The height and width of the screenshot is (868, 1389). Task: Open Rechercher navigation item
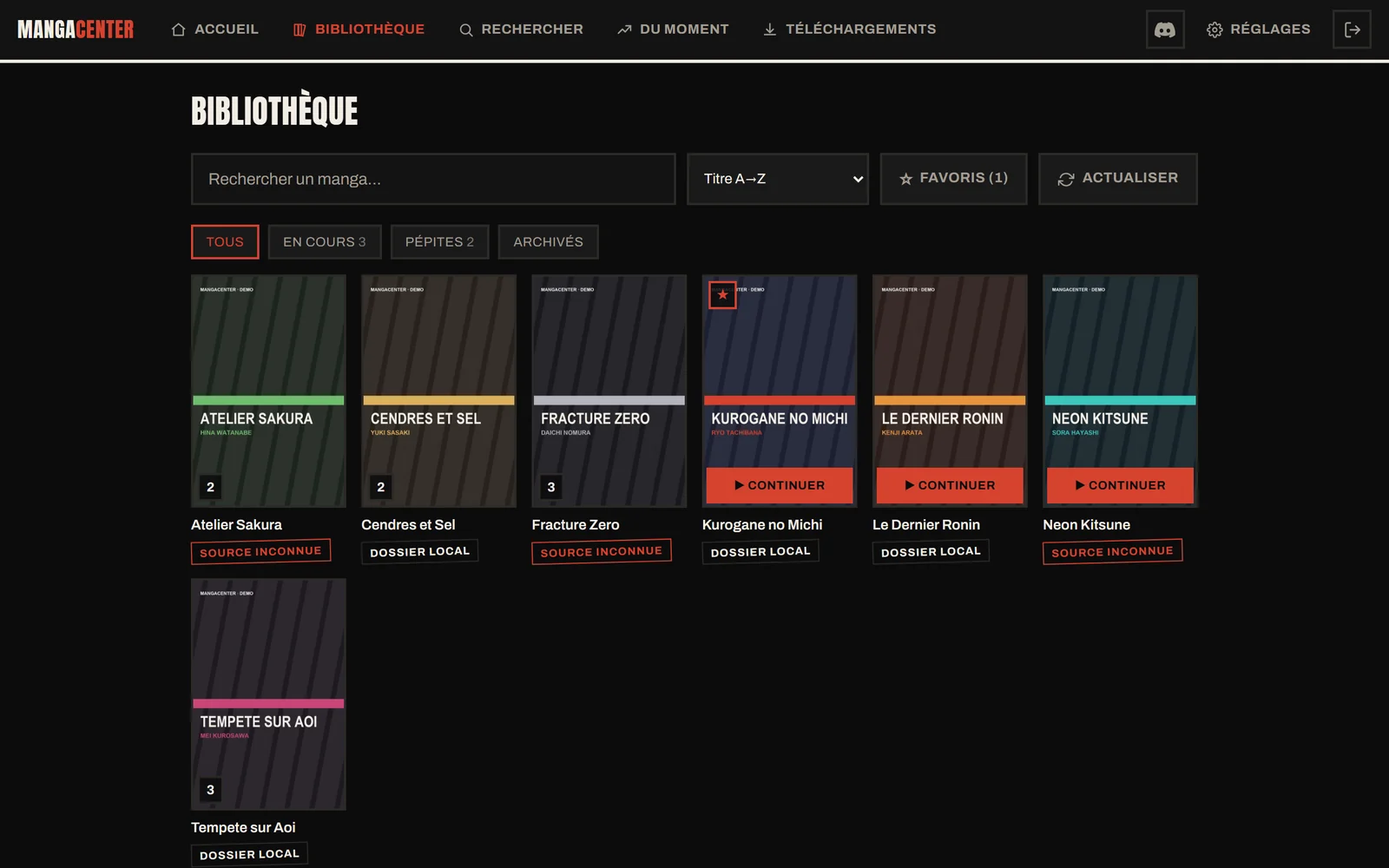pyautogui.click(x=521, y=30)
